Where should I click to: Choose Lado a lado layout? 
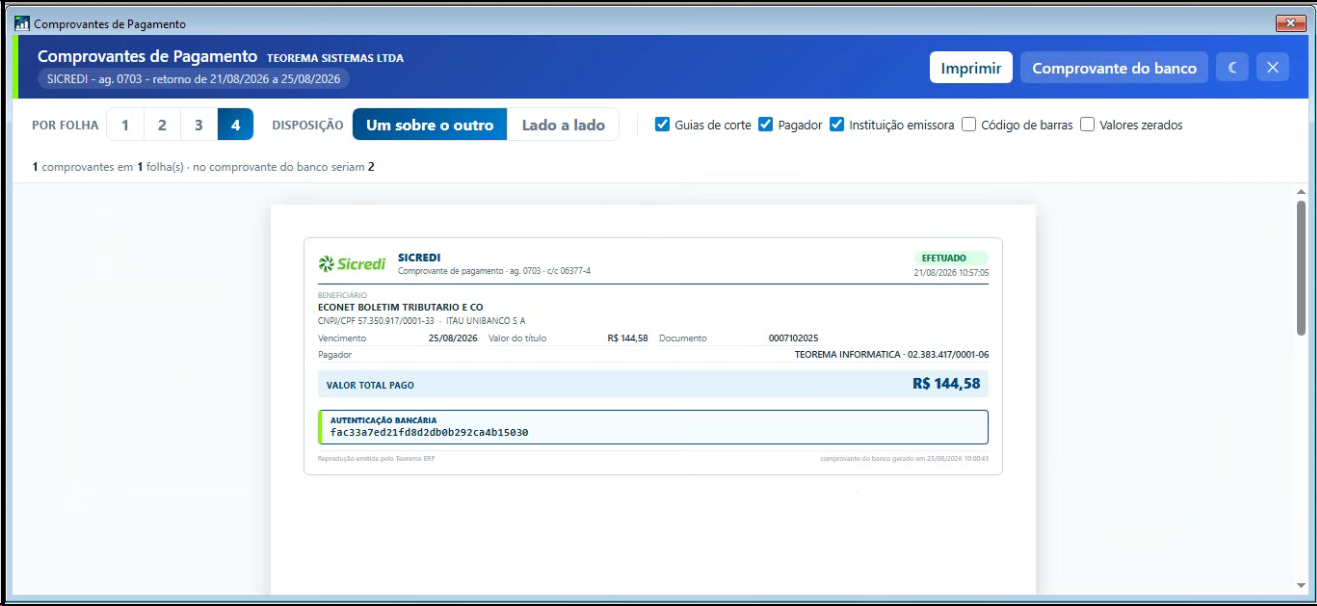coord(563,125)
